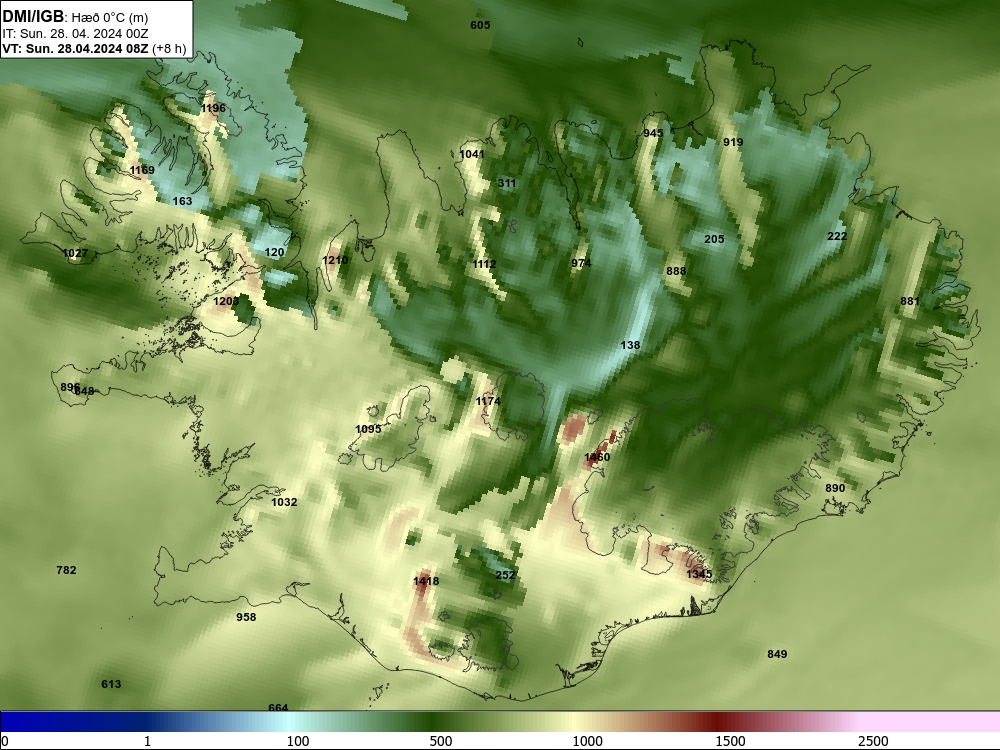The height and width of the screenshot is (750, 1000).
Task: Click the 919 value on the map
Action: tap(733, 142)
